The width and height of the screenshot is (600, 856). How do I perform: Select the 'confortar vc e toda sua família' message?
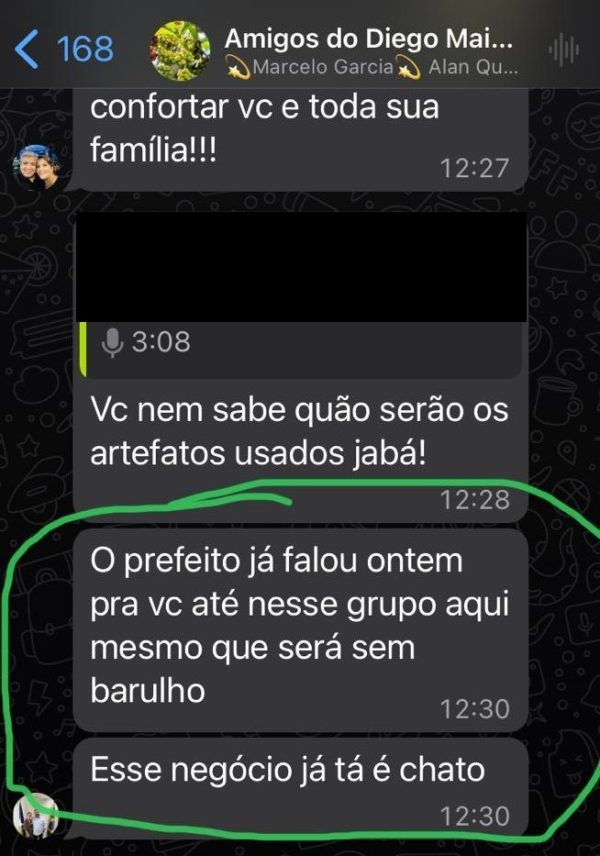[x=300, y=140]
